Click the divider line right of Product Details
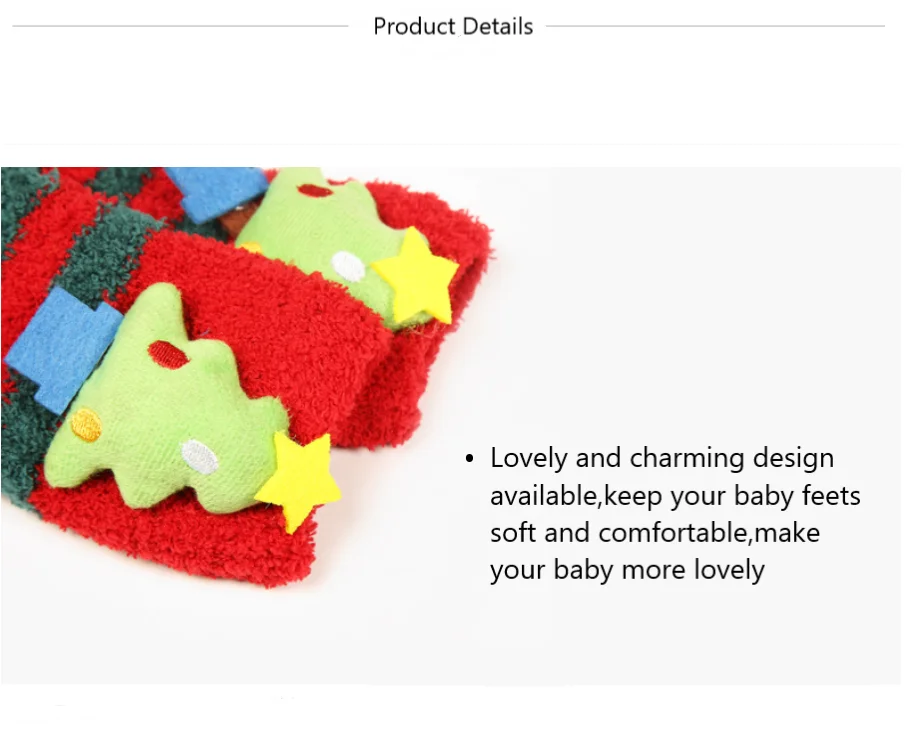Screen dimensions: 905x743 coord(715,26)
